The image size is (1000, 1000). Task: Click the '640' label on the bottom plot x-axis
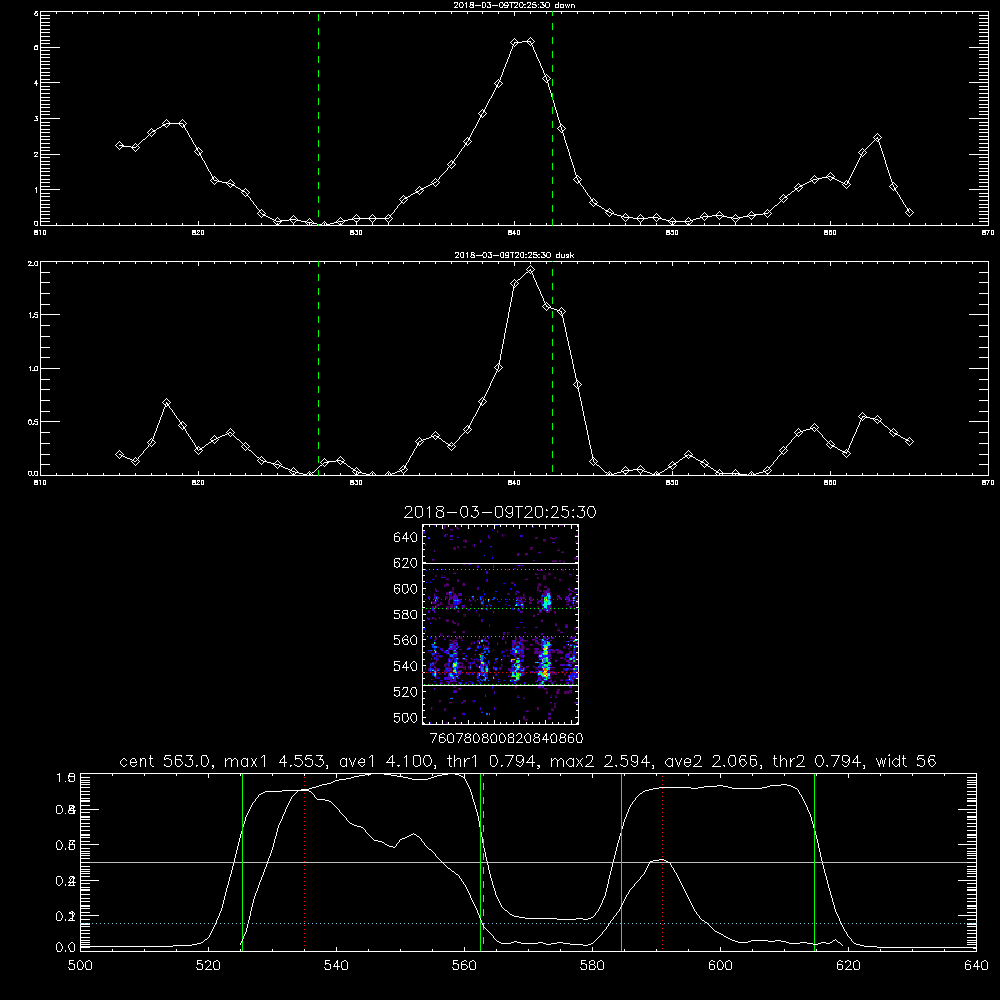click(x=976, y=966)
